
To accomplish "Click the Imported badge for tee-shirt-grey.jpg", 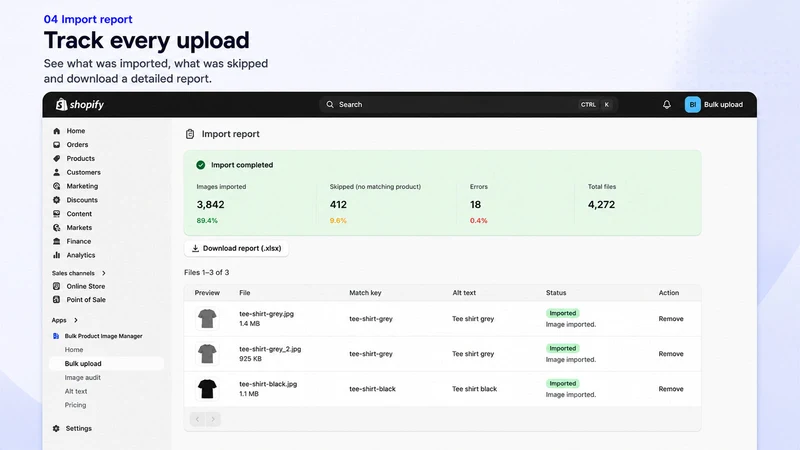I will point(563,313).
